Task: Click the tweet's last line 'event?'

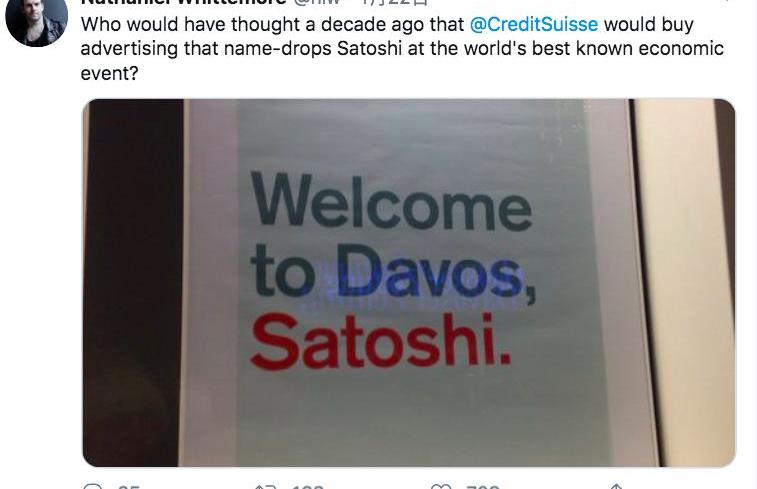Action: (x=109, y=74)
